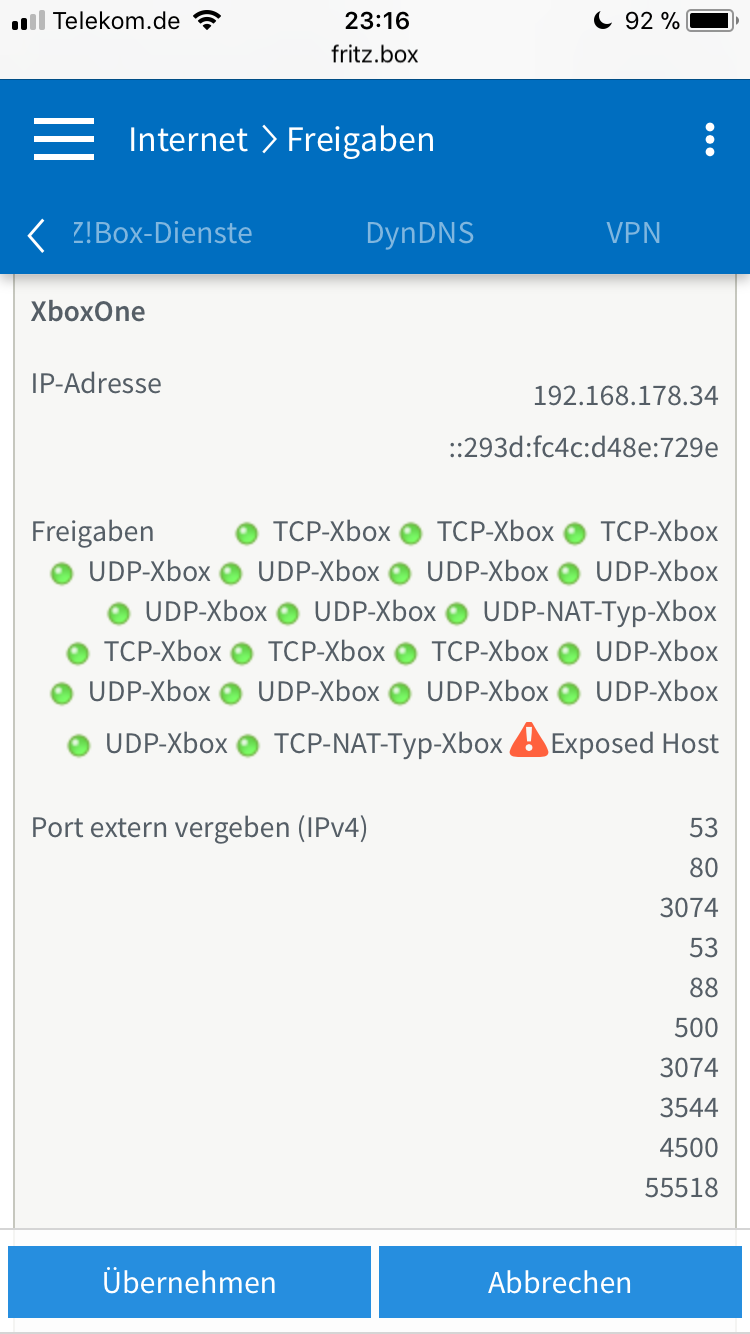Tap the Wi-Fi icon in status bar
Screen dimensions: 750x1334
[208, 21]
